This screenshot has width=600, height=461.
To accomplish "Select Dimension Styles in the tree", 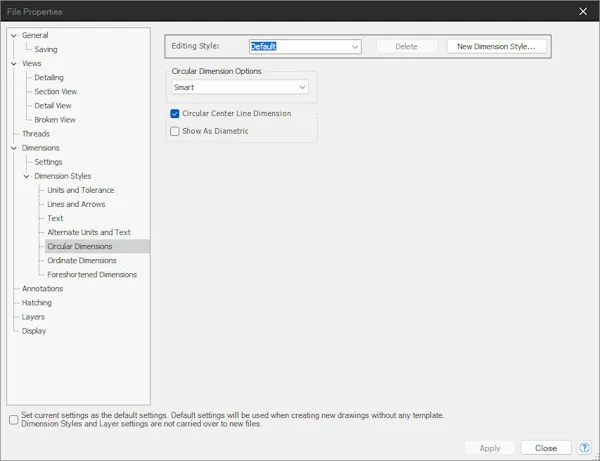I will [63, 176].
